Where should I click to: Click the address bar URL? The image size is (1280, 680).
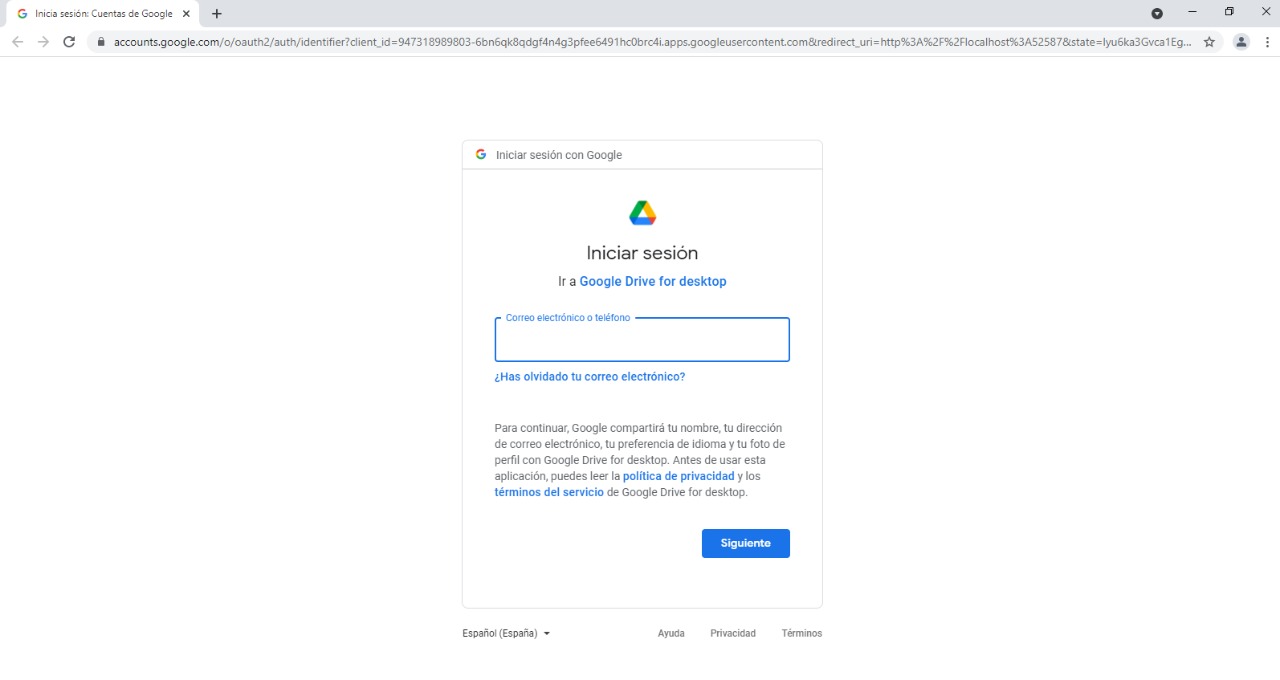(x=652, y=42)
